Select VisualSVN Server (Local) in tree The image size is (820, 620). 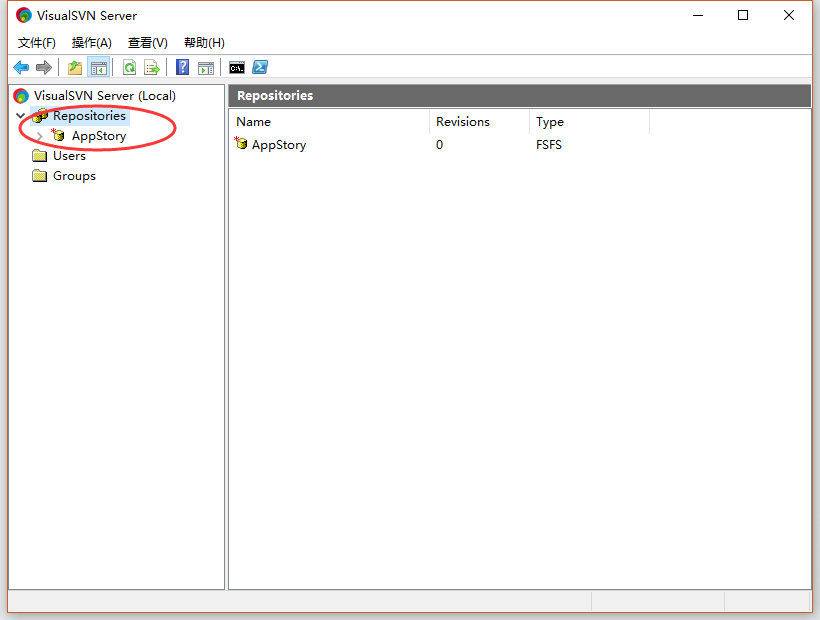click(x=105, y=96)
